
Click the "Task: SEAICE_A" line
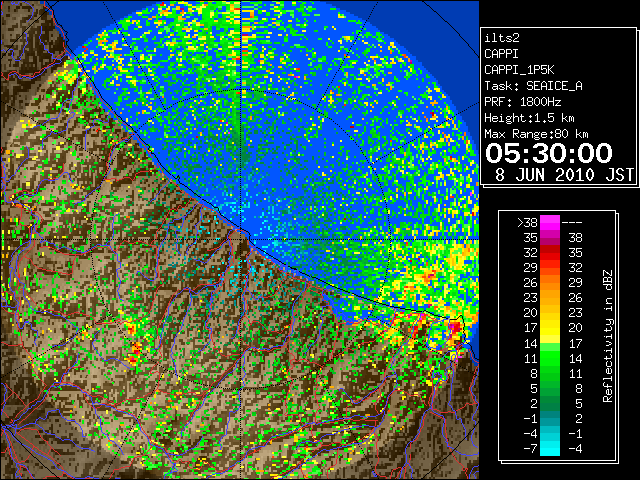pyautogui.click(x=533, y=86)
